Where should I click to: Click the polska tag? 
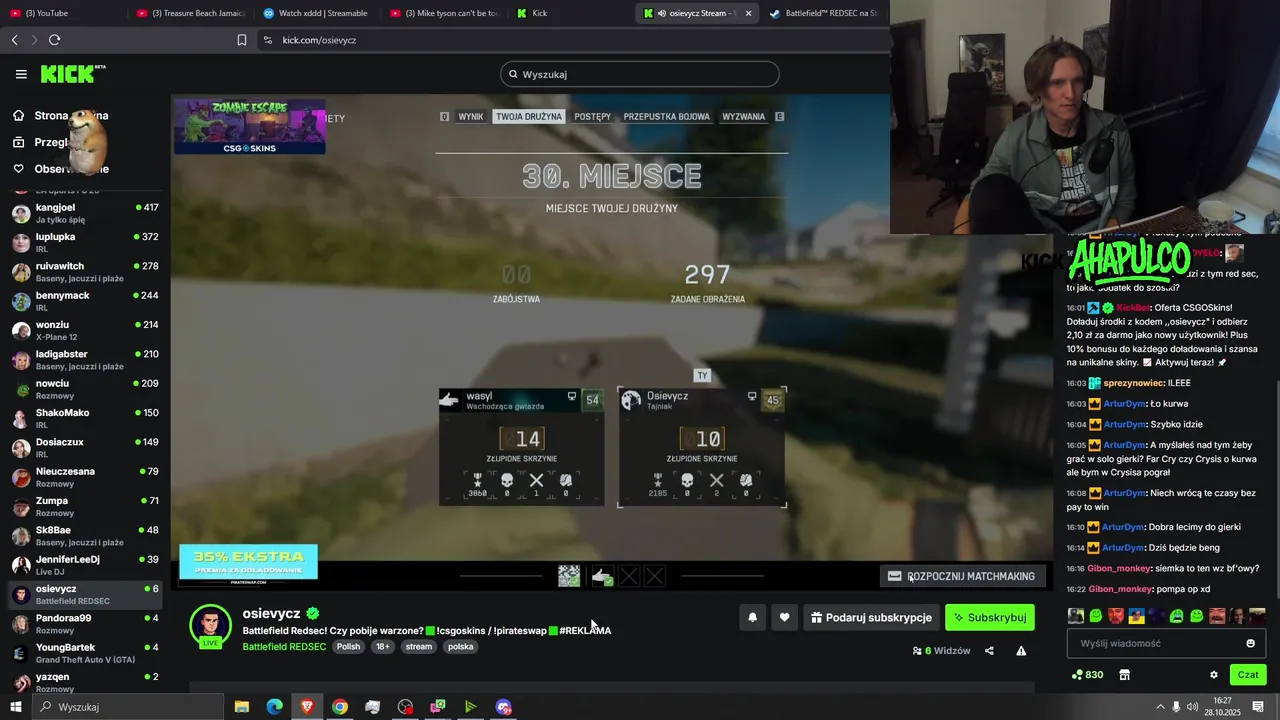click(x=461, y=647)
